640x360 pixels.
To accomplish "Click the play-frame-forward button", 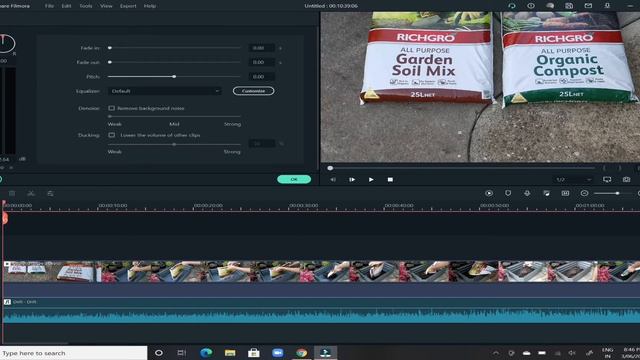I will 352,180.
